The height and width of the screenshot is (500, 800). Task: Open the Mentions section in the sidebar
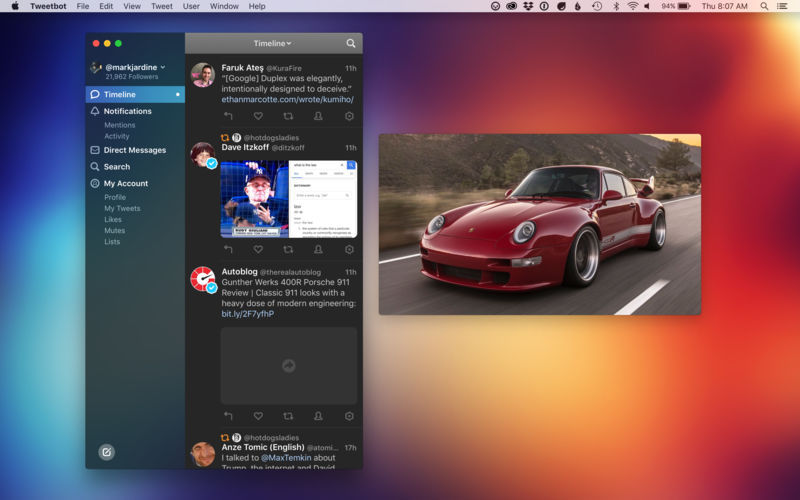click(119, 125)
